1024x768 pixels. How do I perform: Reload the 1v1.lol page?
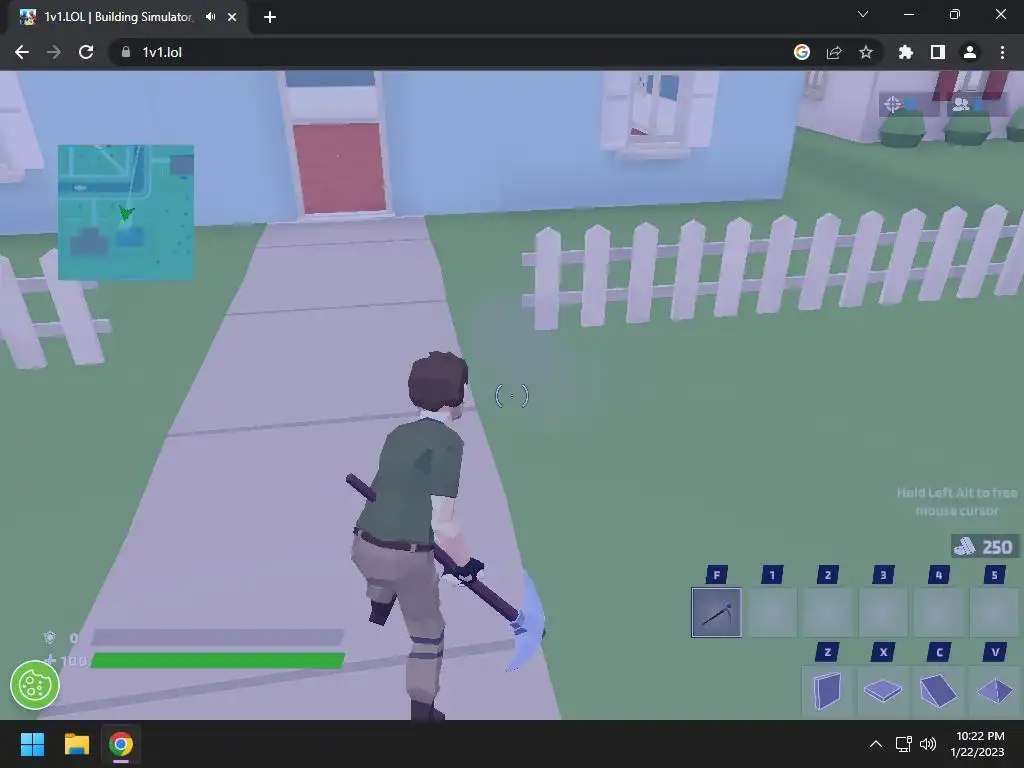tap(86, 52)
